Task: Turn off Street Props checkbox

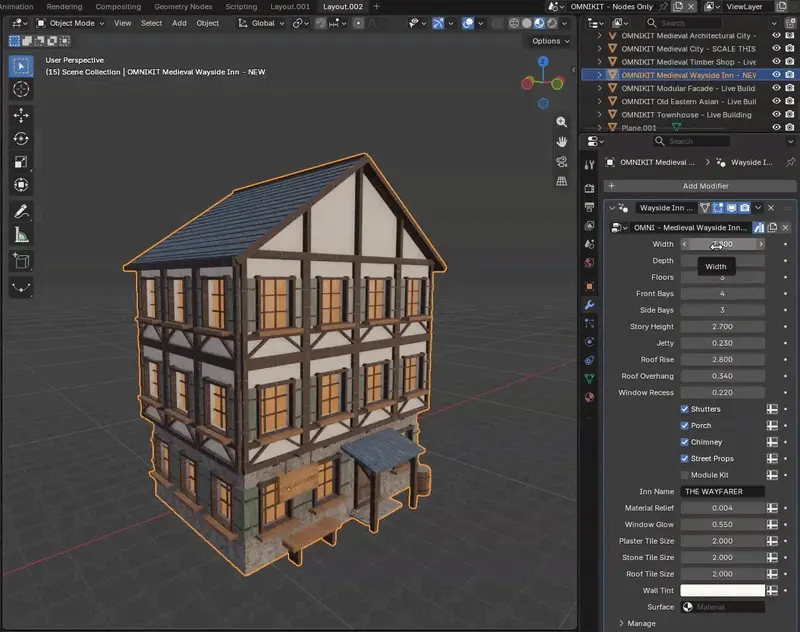Action: tap(684, 459)
